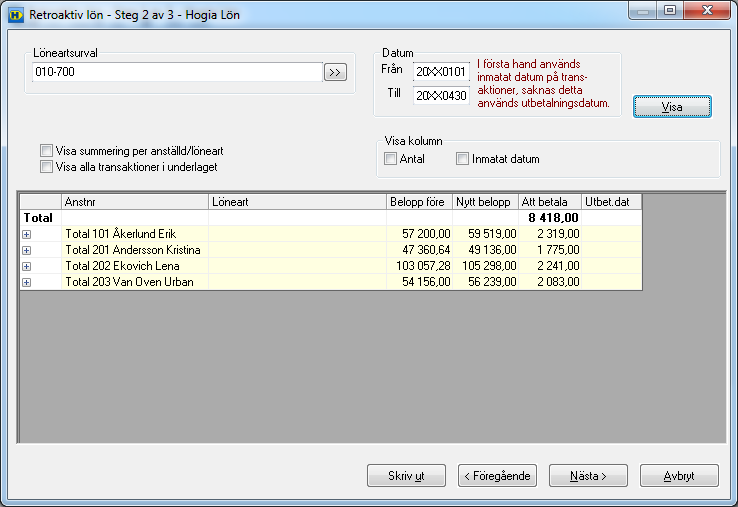Select cell 54 156,00 for Van Oven Urban

[x=419, y=282]
